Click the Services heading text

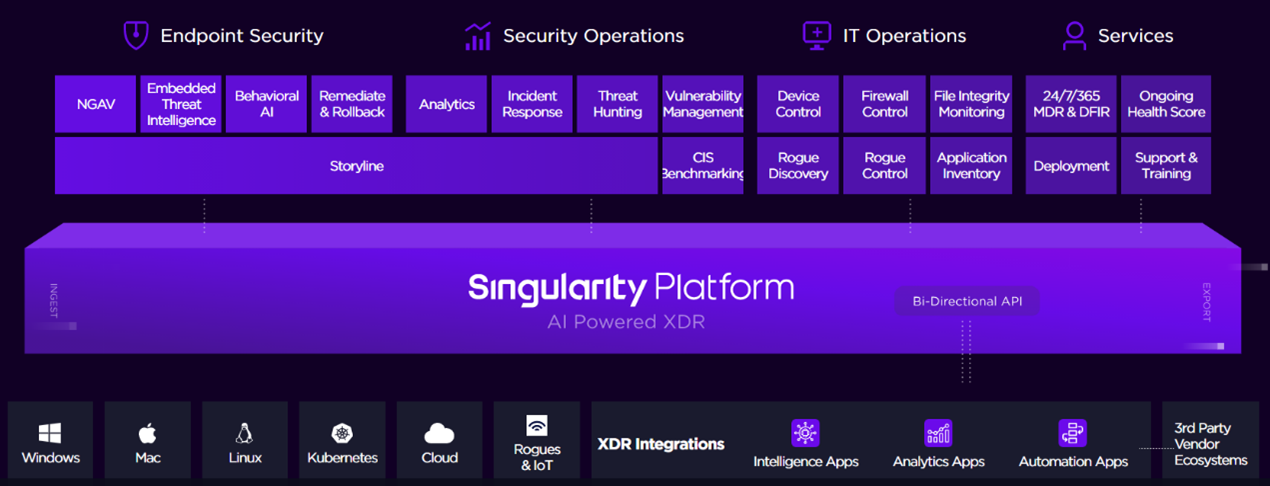click(1136, 36)
